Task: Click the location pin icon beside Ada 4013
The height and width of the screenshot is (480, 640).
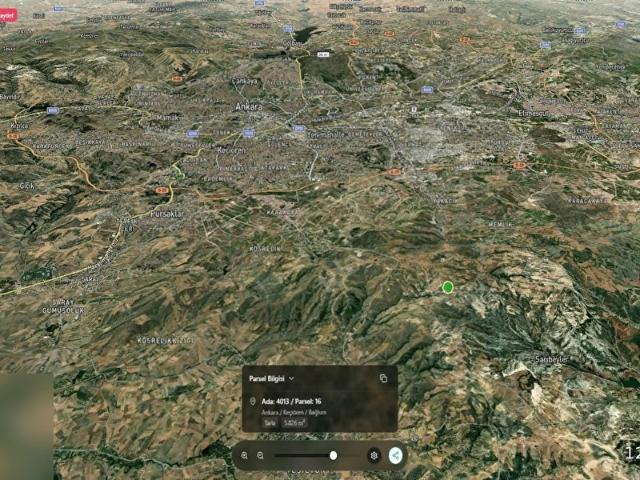Action: pyautogui.click(x=253, y=402)
